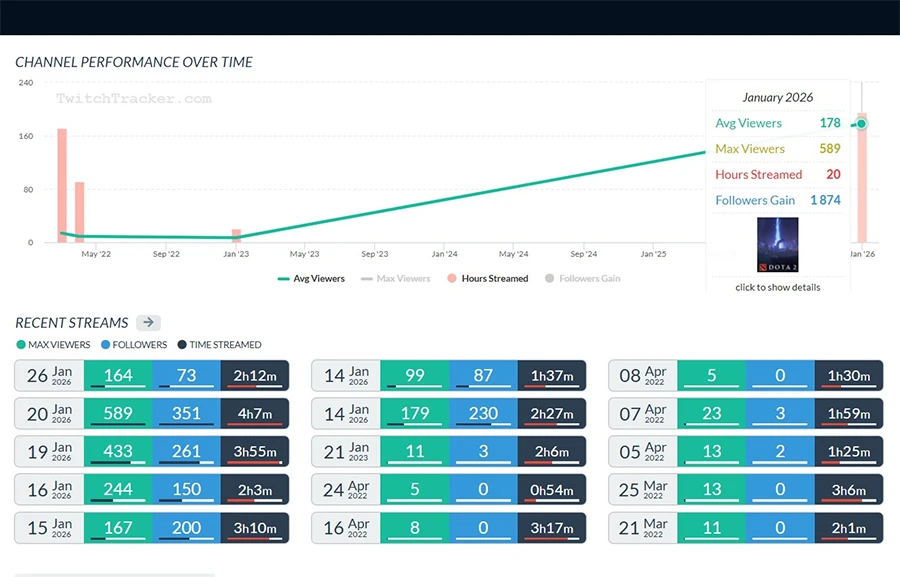The width and height of the screenshot is (900, 577).
Task: Toggle Avg Viewers series in chart legend
Action: point(311,278)
